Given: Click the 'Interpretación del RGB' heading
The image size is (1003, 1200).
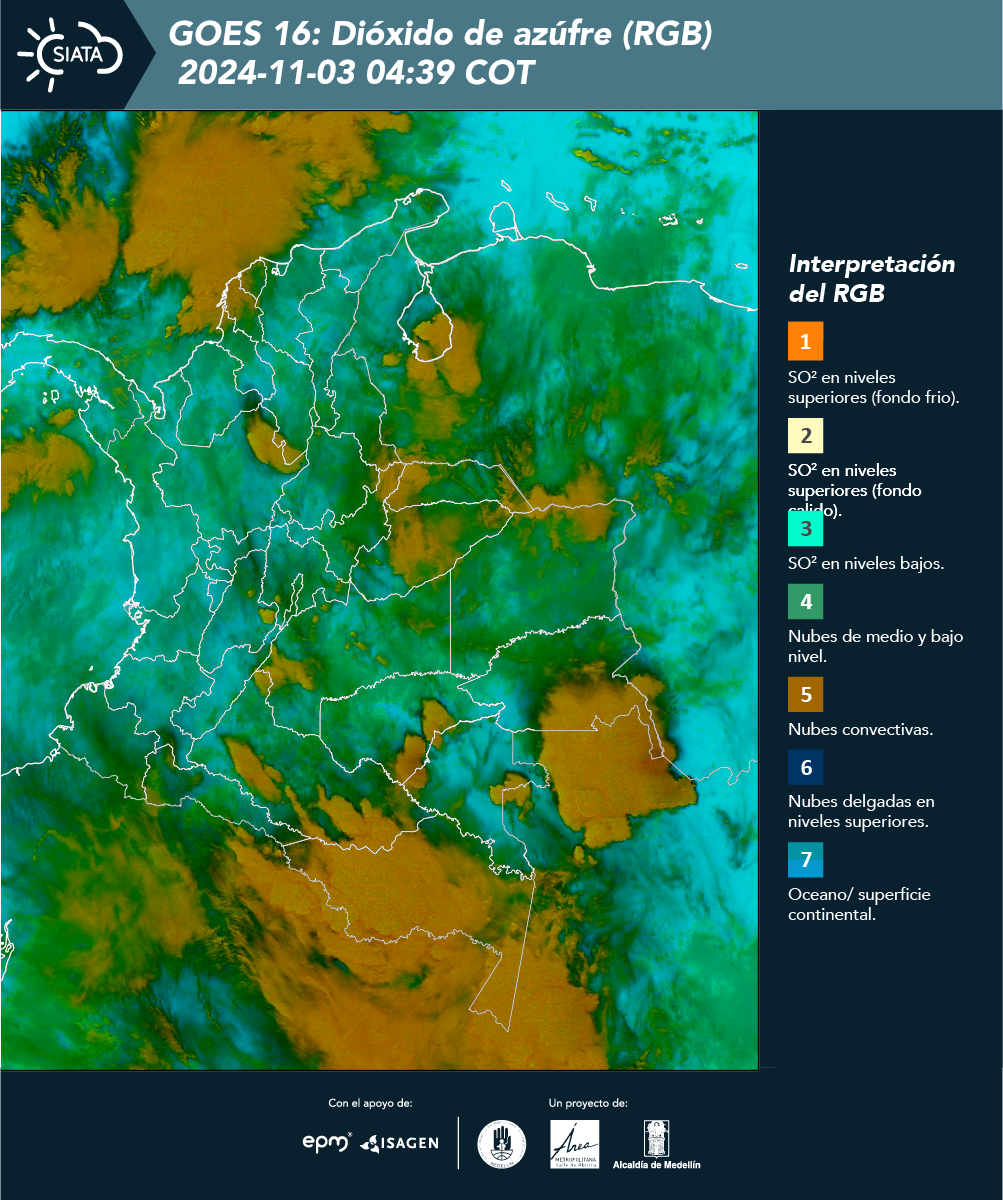Looking at the screenshot, I should click(x=872, y=279).
